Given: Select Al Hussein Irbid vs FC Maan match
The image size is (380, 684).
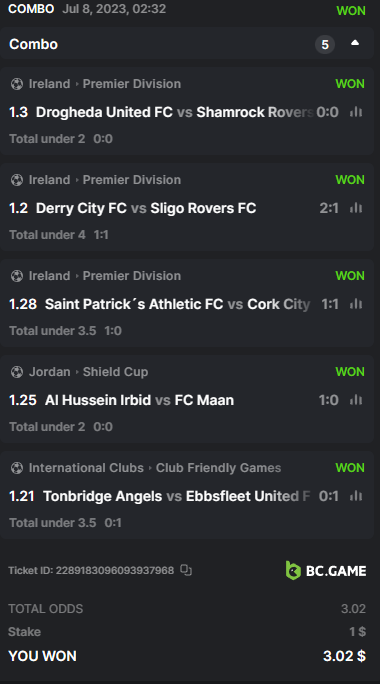Looking at the screenshot, I should click(139, 400).
